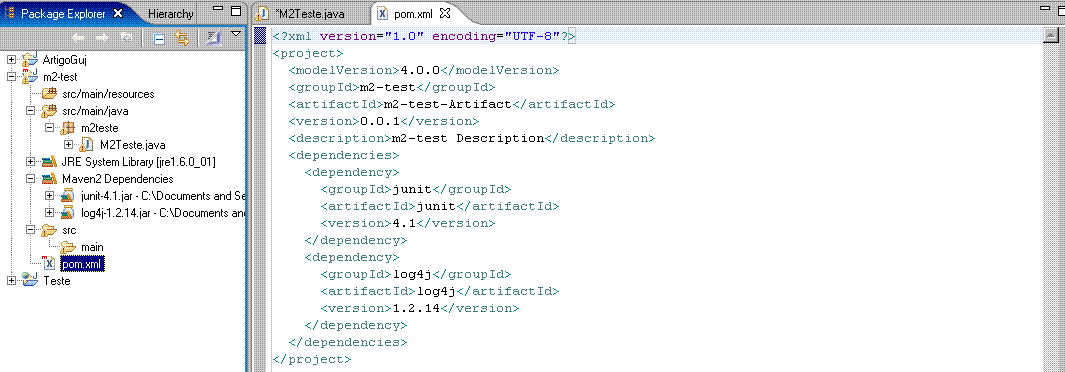Click the forward arrow in Package Explorer
The image size is (1065, 372).
click(x=103, y=38)
